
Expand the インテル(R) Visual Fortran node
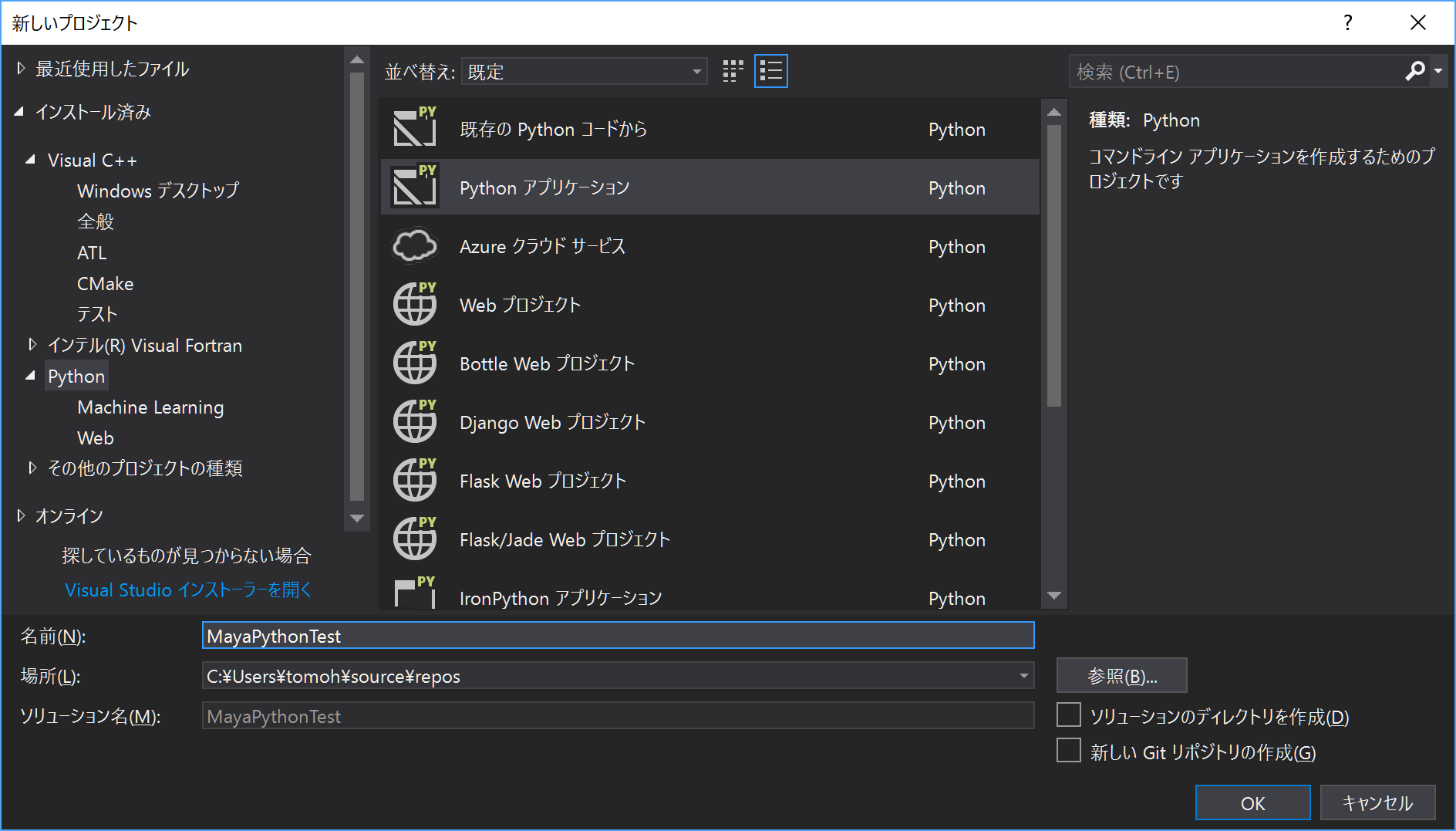click(32, 345)
